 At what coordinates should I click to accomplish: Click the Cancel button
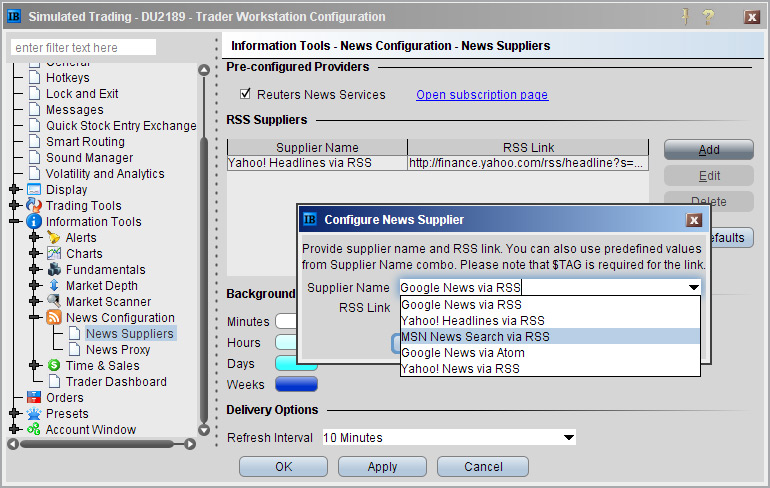(x=483, y=466)
